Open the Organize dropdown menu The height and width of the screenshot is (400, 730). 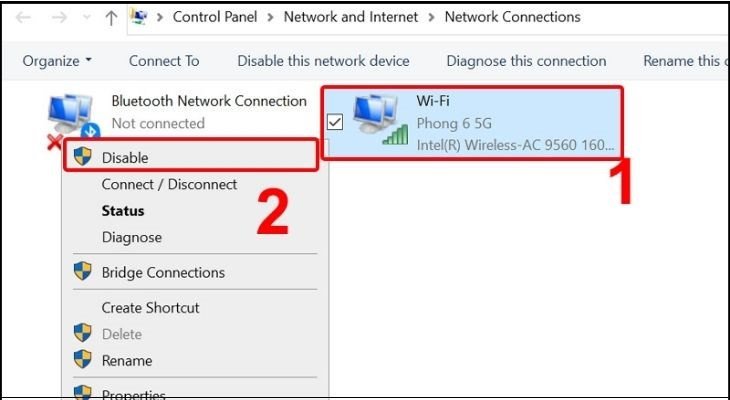pyautogui.click(x=57, y=61)
